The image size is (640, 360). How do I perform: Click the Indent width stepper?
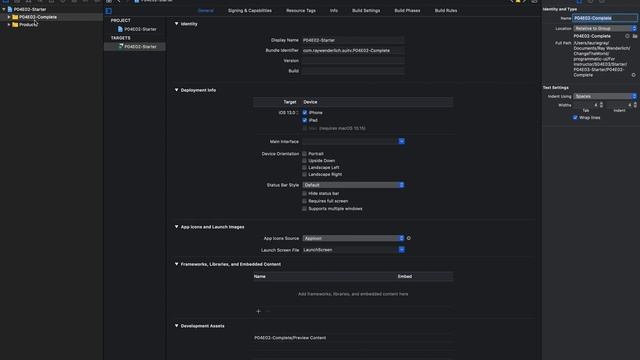pos(635,105)
